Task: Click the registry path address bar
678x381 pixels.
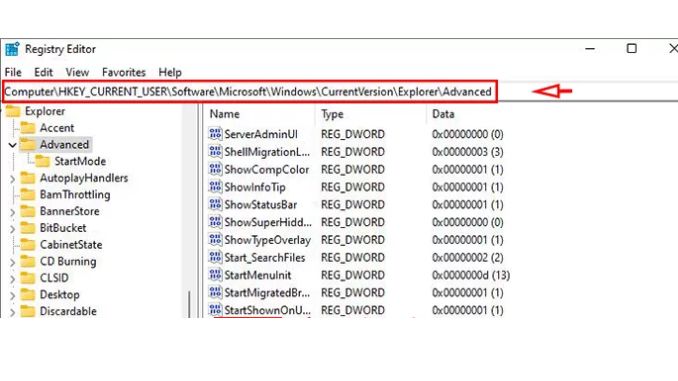Action: [250, 92]
